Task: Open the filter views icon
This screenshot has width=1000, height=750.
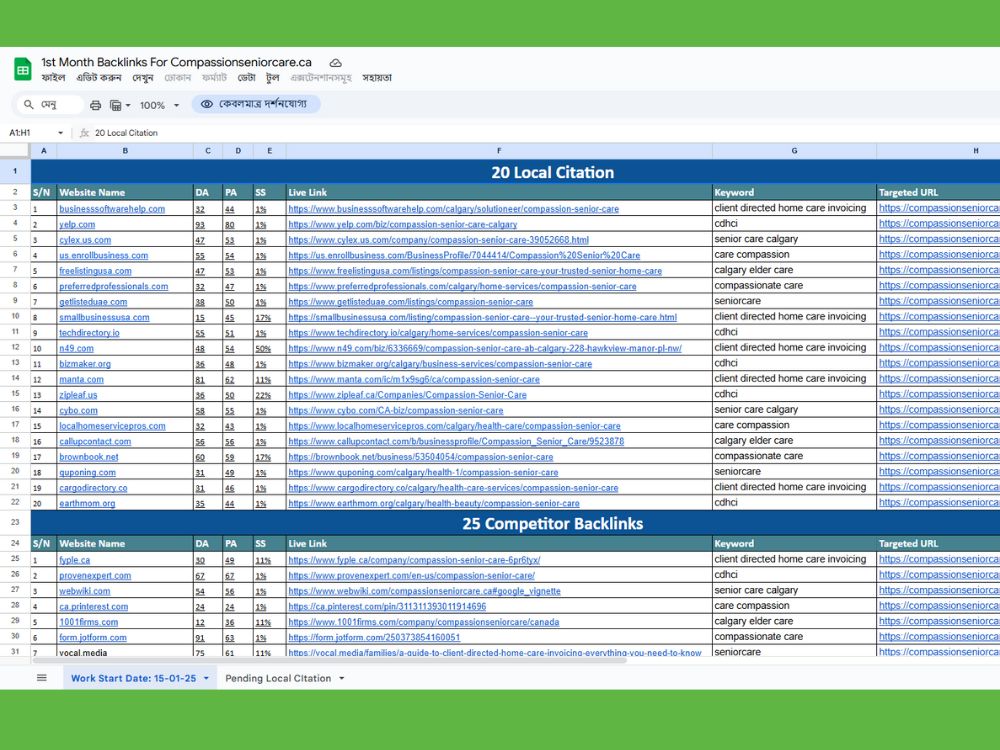Action: (116, 105)
